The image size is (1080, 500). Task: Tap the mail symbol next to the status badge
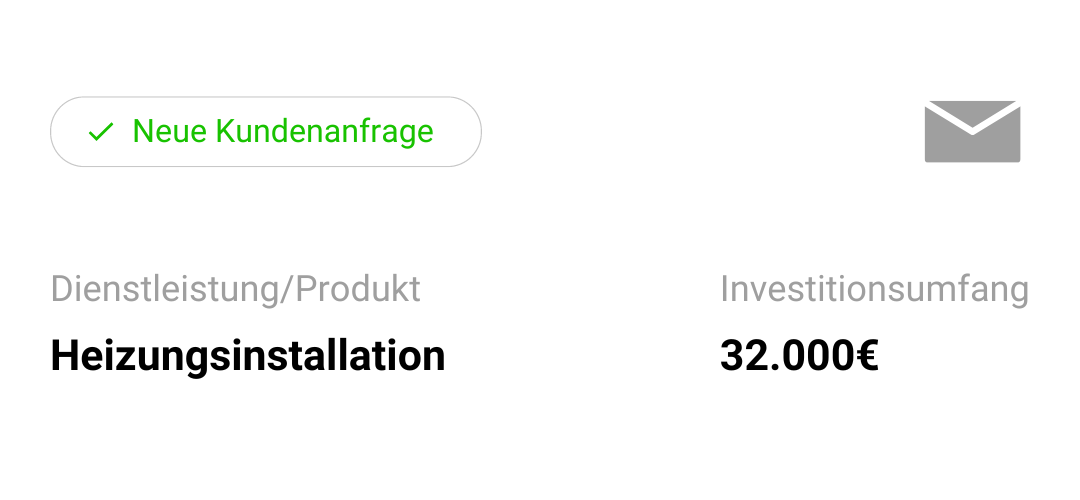click(x=972, y=132)
